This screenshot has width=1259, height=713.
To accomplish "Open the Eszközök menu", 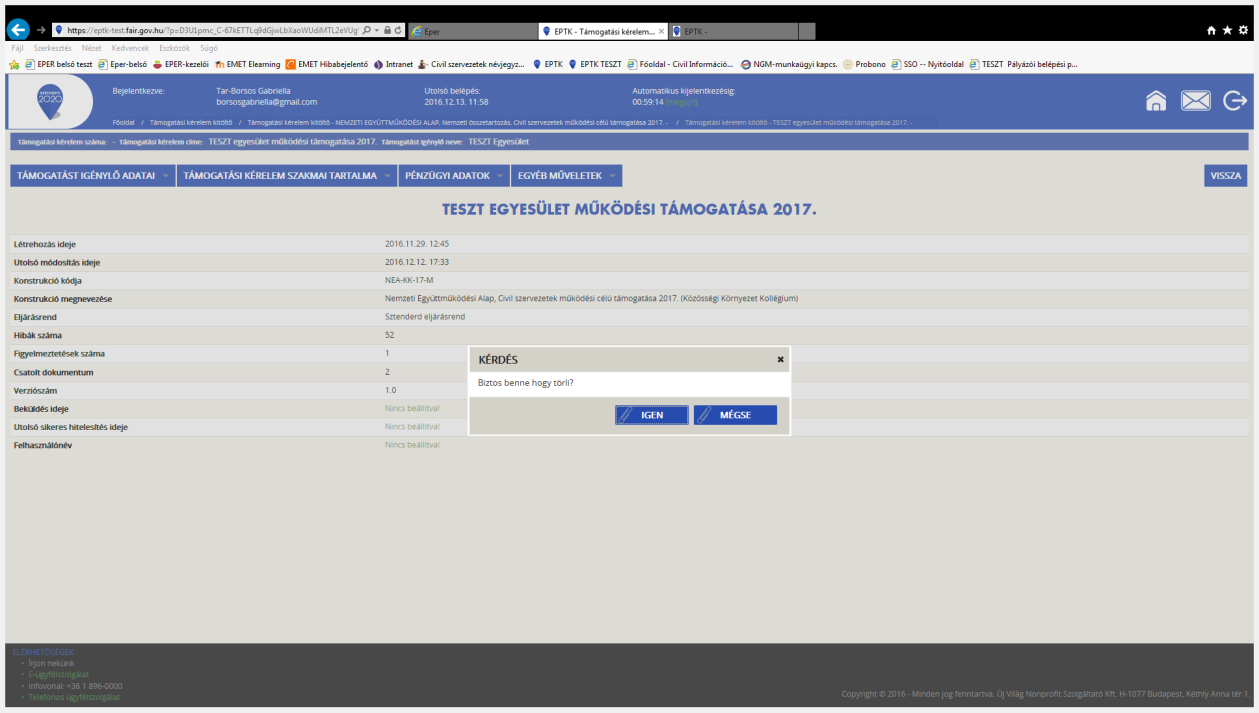I will click(175, 48).
